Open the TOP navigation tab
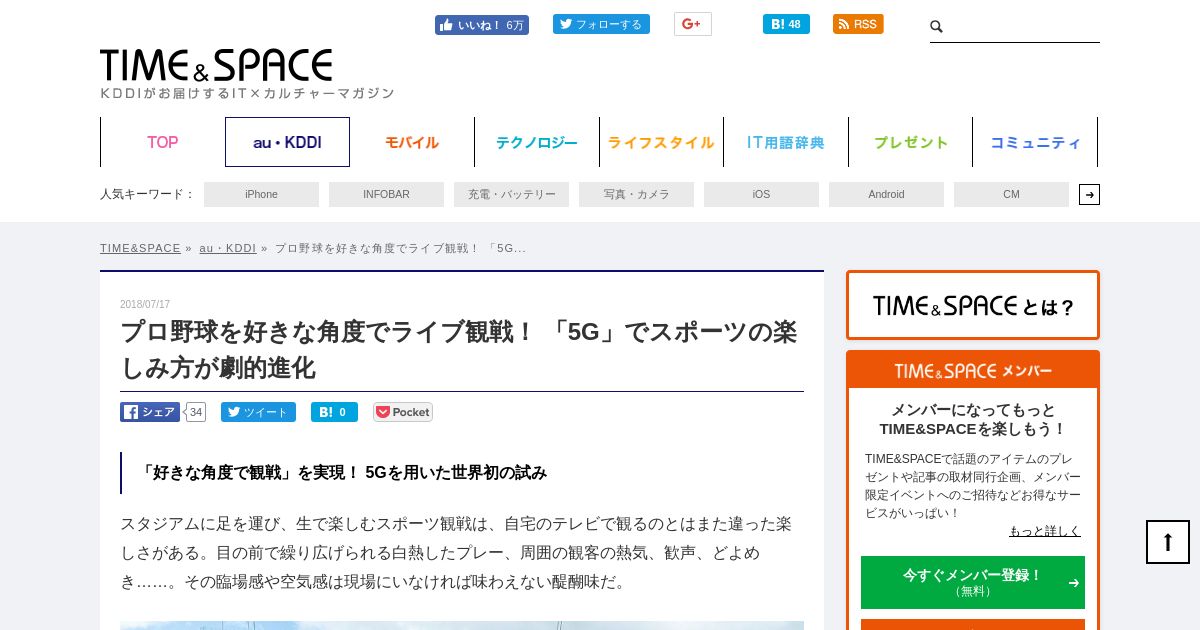This screenshot has height=630, width=1200. pos(163,142)
